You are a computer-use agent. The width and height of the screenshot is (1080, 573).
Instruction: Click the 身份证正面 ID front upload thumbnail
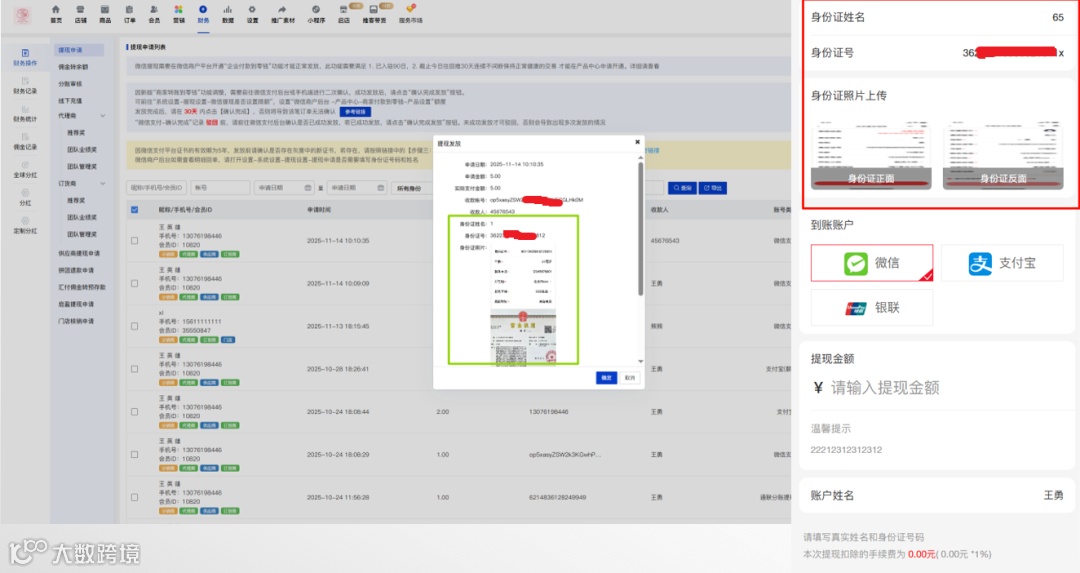pos(871,155)
